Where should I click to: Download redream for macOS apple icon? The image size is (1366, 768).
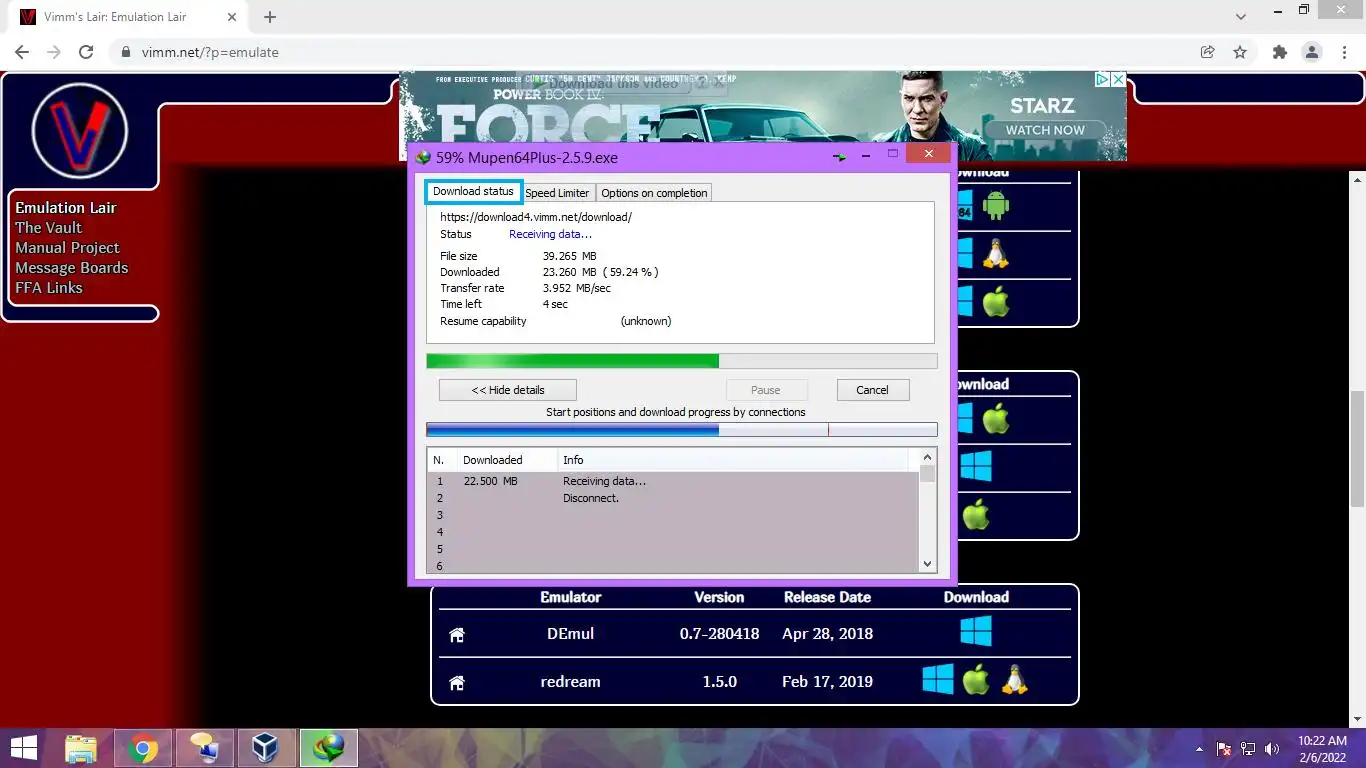pos(976,680)
